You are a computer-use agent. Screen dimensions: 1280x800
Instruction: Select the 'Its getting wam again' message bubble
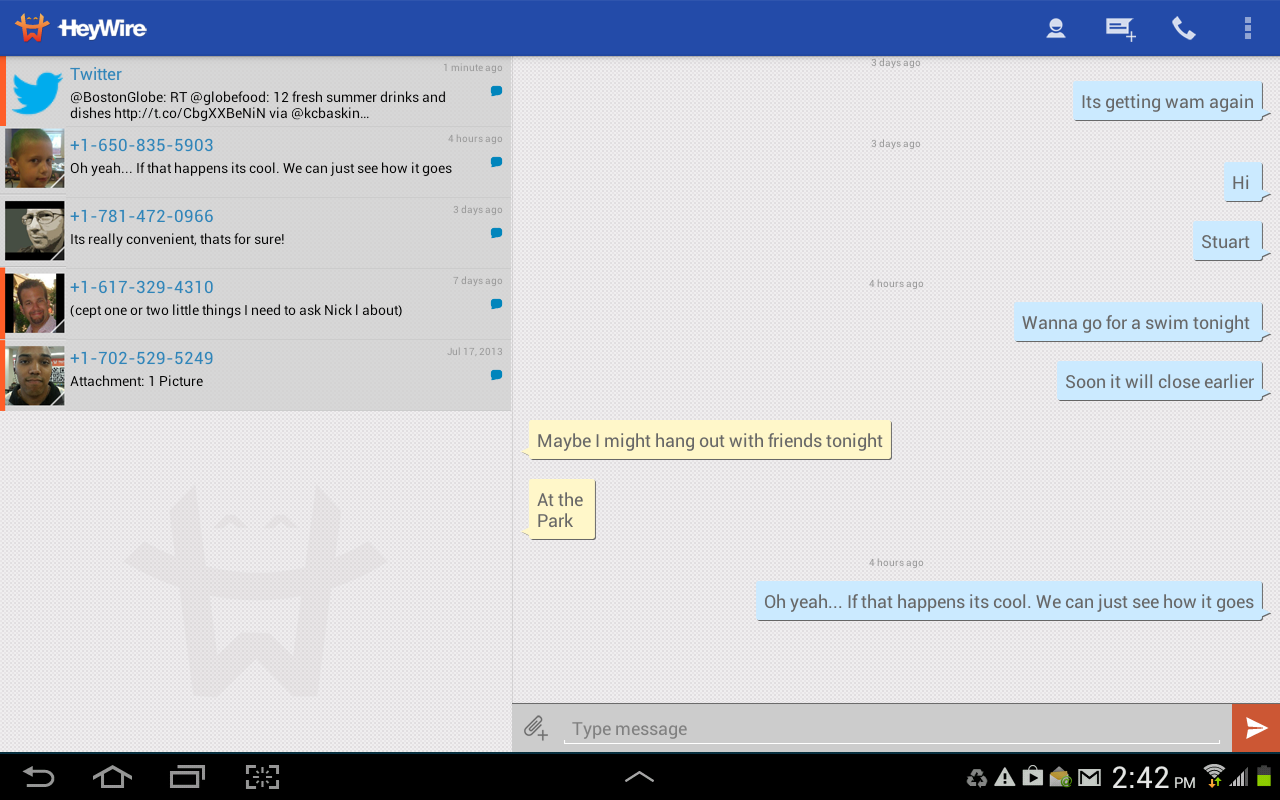pyautogui.click(x=1168, y=102)
